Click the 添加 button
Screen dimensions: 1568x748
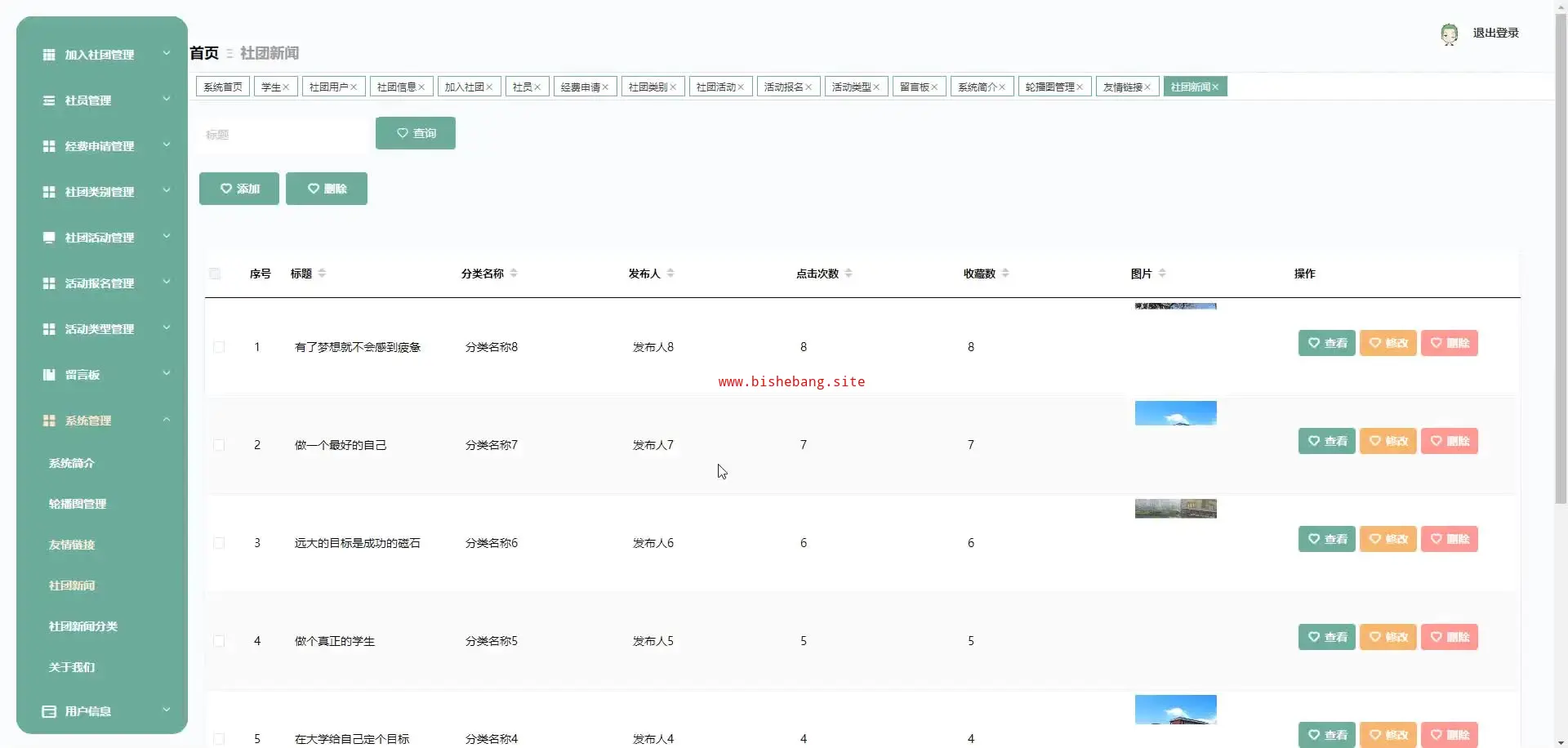point(239,189)
